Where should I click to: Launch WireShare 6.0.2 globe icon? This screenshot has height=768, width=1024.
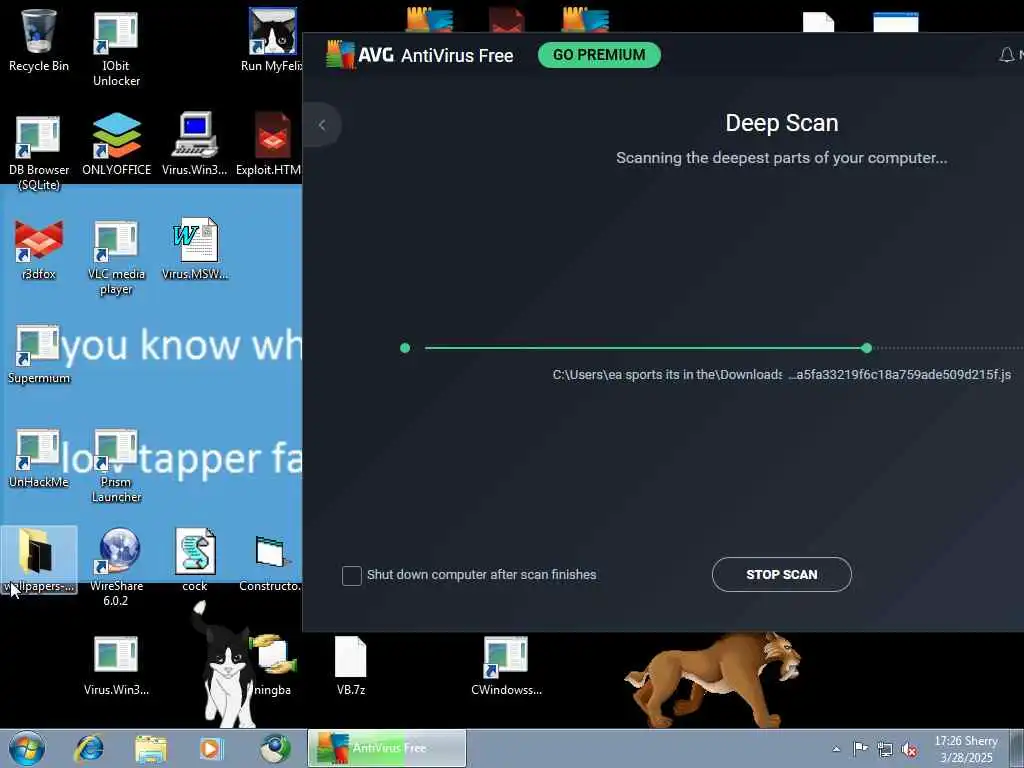[116, 567]
